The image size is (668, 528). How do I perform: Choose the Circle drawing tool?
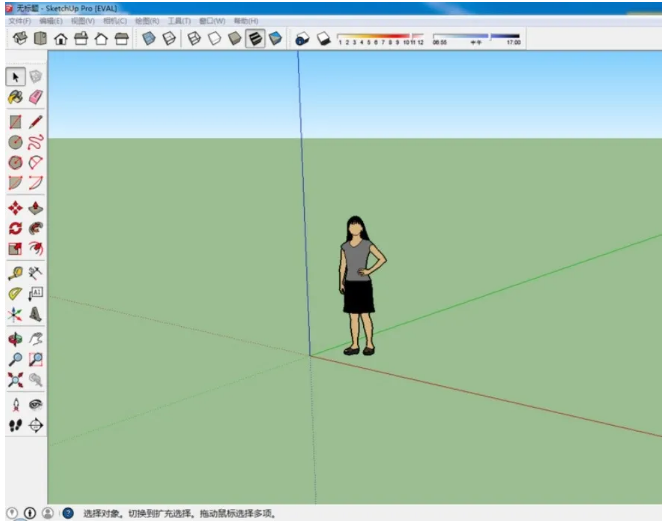(15, 142)
